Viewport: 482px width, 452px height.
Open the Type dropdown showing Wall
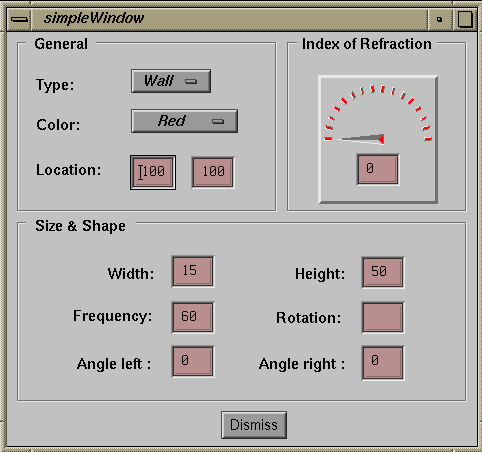171,81
